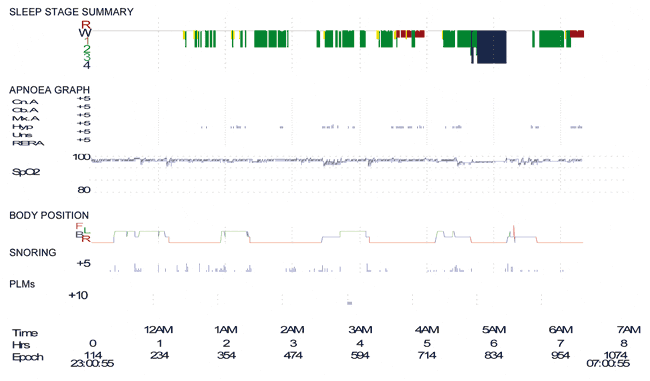650x381 pixels.
Task: Click the red REM block near 7AM
Action: [577, 34]
